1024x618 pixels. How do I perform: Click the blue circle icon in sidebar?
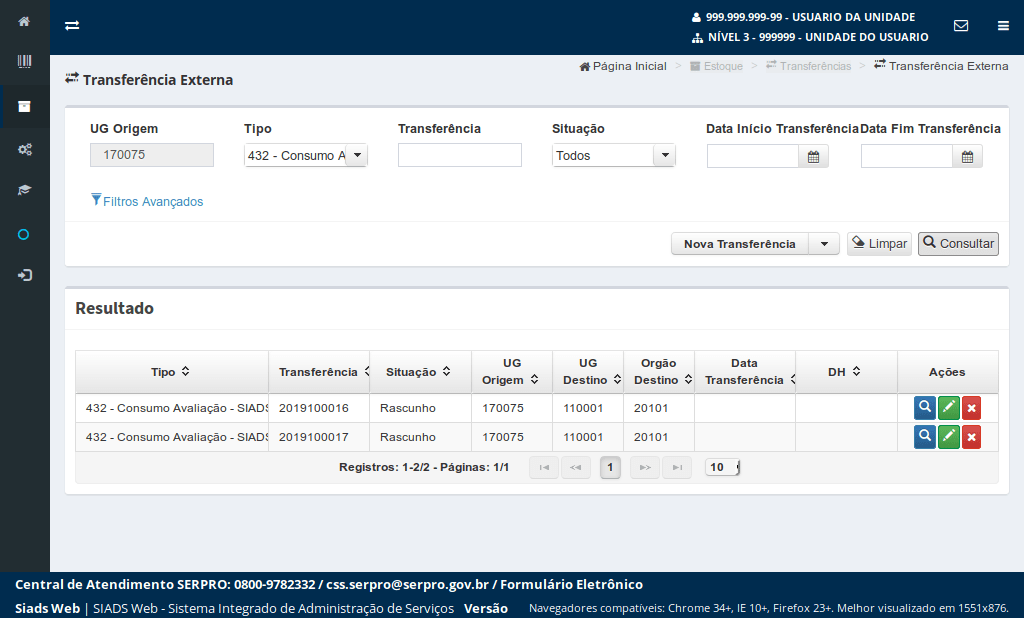[24, 235]
